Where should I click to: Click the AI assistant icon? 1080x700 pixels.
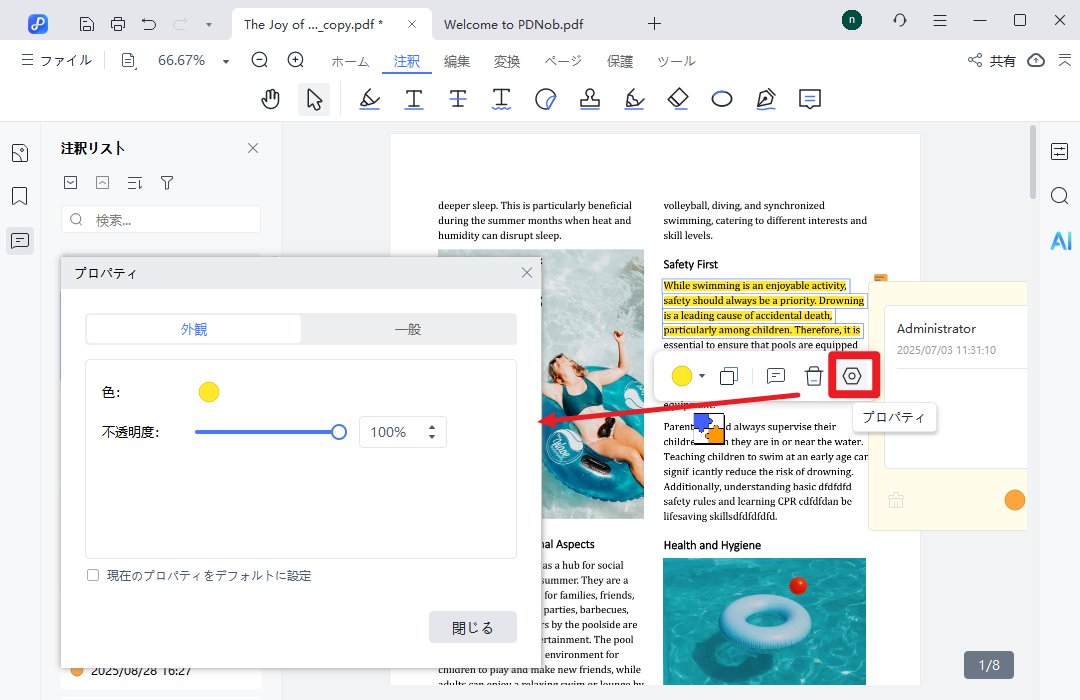1060,240
